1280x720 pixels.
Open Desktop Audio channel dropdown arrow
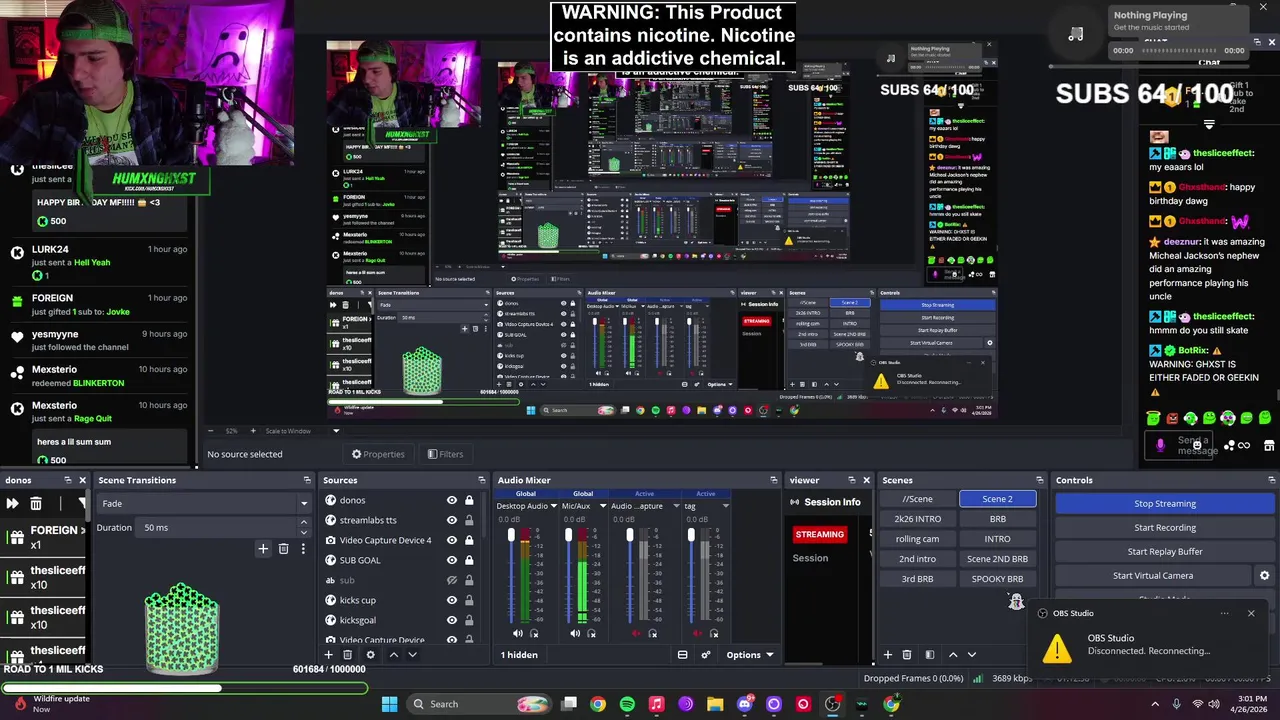click(554, 506)
